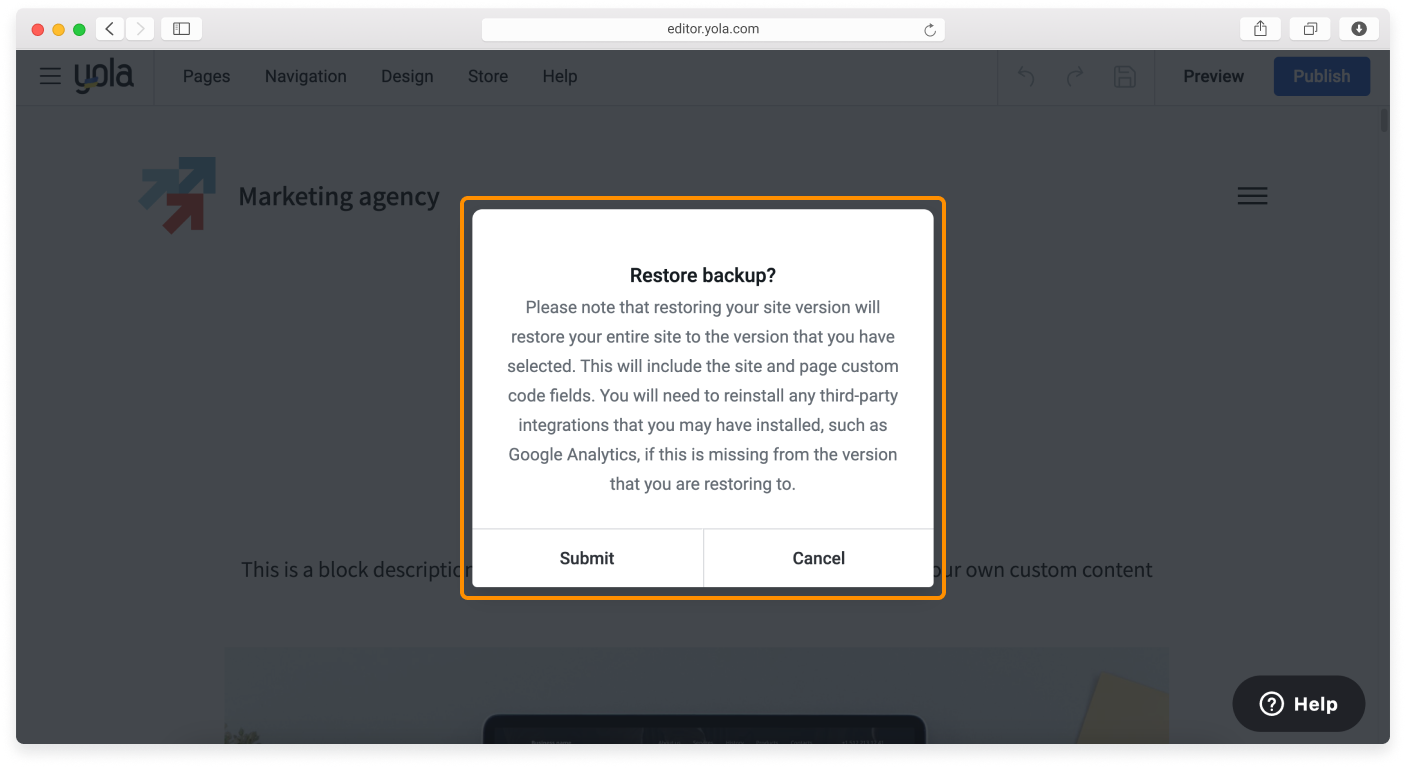This screenshot has height=768, width=1406.
Task: Click the editor.yola.com address bar
Action: coord(713,28)
